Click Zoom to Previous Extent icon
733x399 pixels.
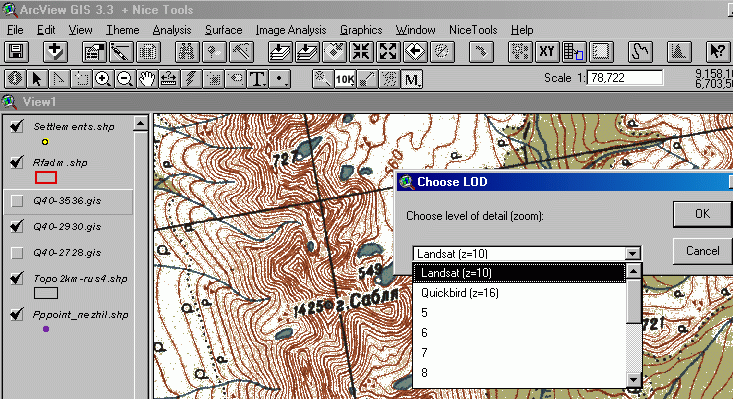pos(415,52)
